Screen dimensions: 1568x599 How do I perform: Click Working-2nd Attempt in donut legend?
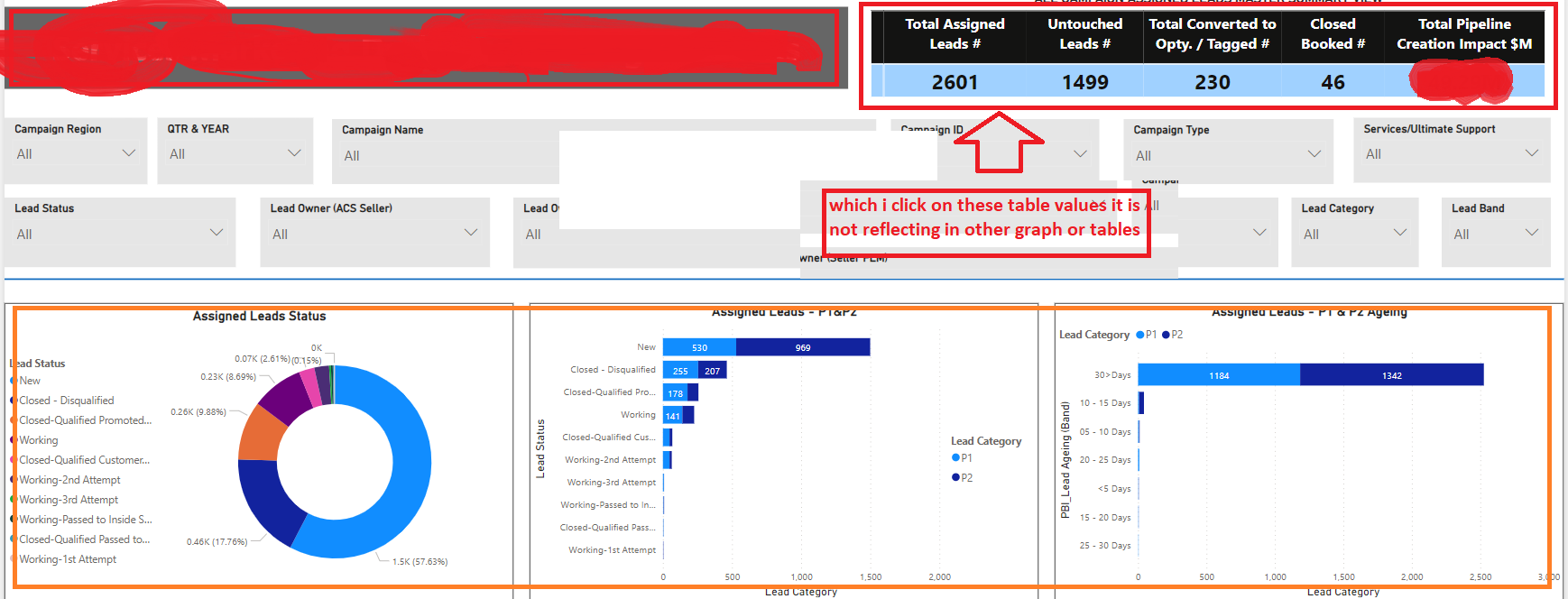coord(69,480)
